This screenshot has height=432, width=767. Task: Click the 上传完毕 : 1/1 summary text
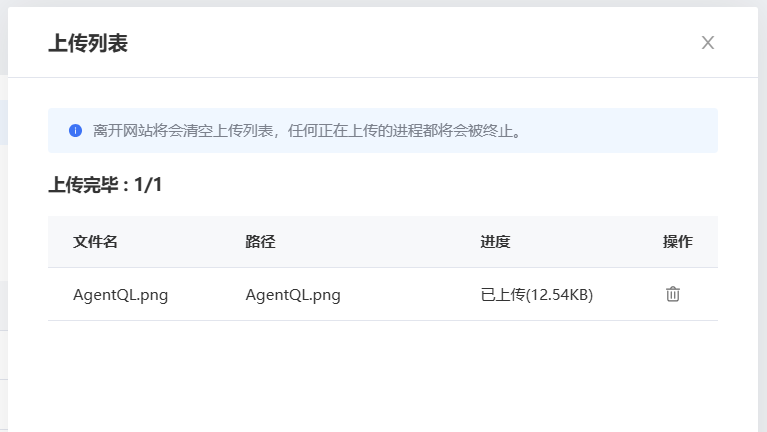click(105, 185)
